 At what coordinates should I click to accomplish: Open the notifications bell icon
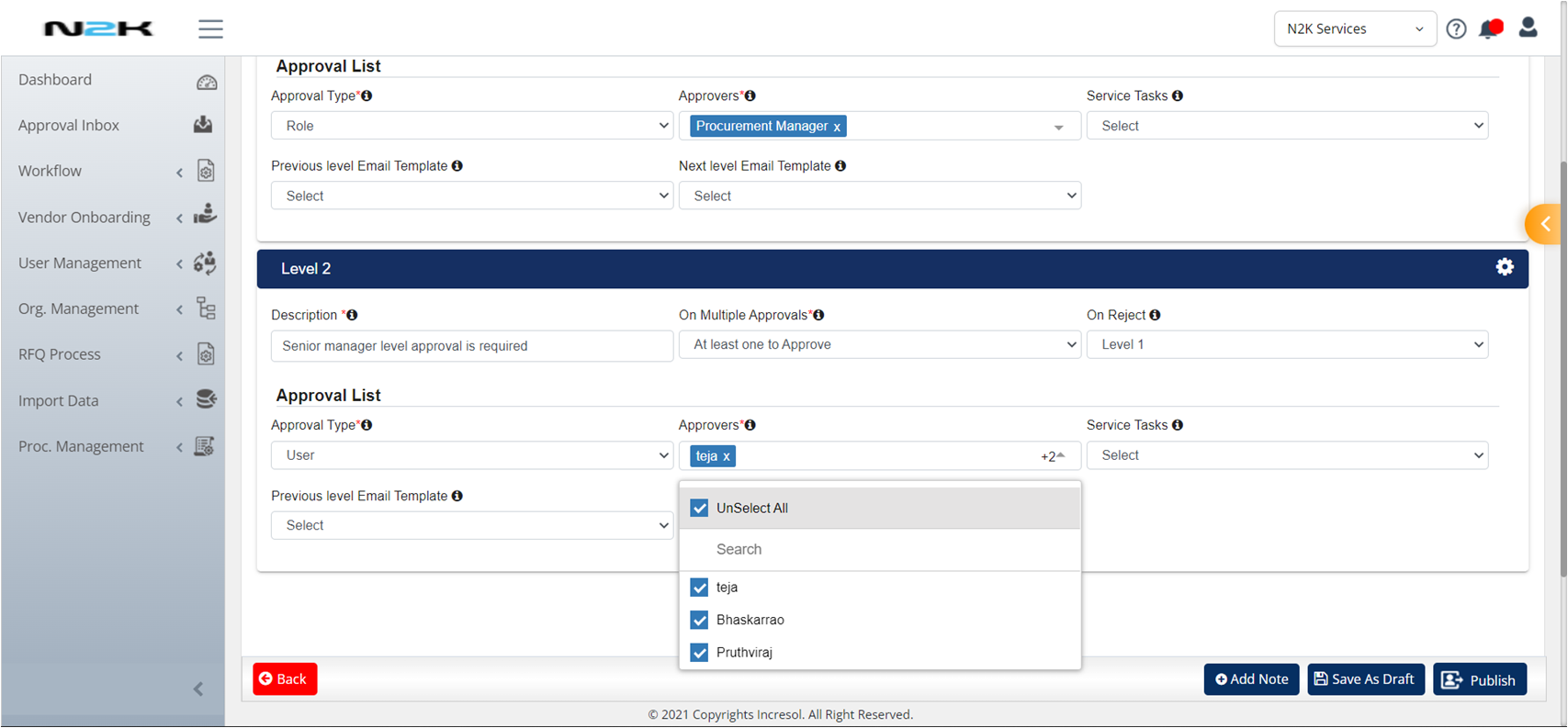pos(1490,28)
